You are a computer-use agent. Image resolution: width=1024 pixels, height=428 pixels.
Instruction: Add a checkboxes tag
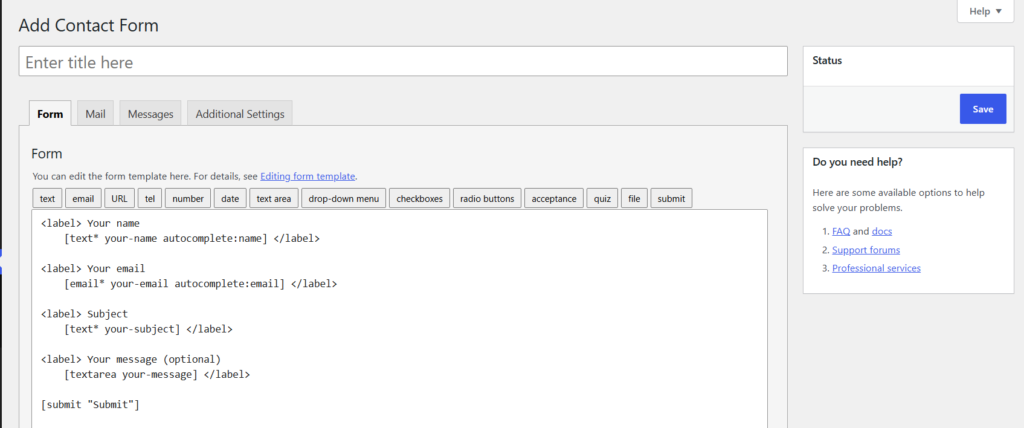419,199
